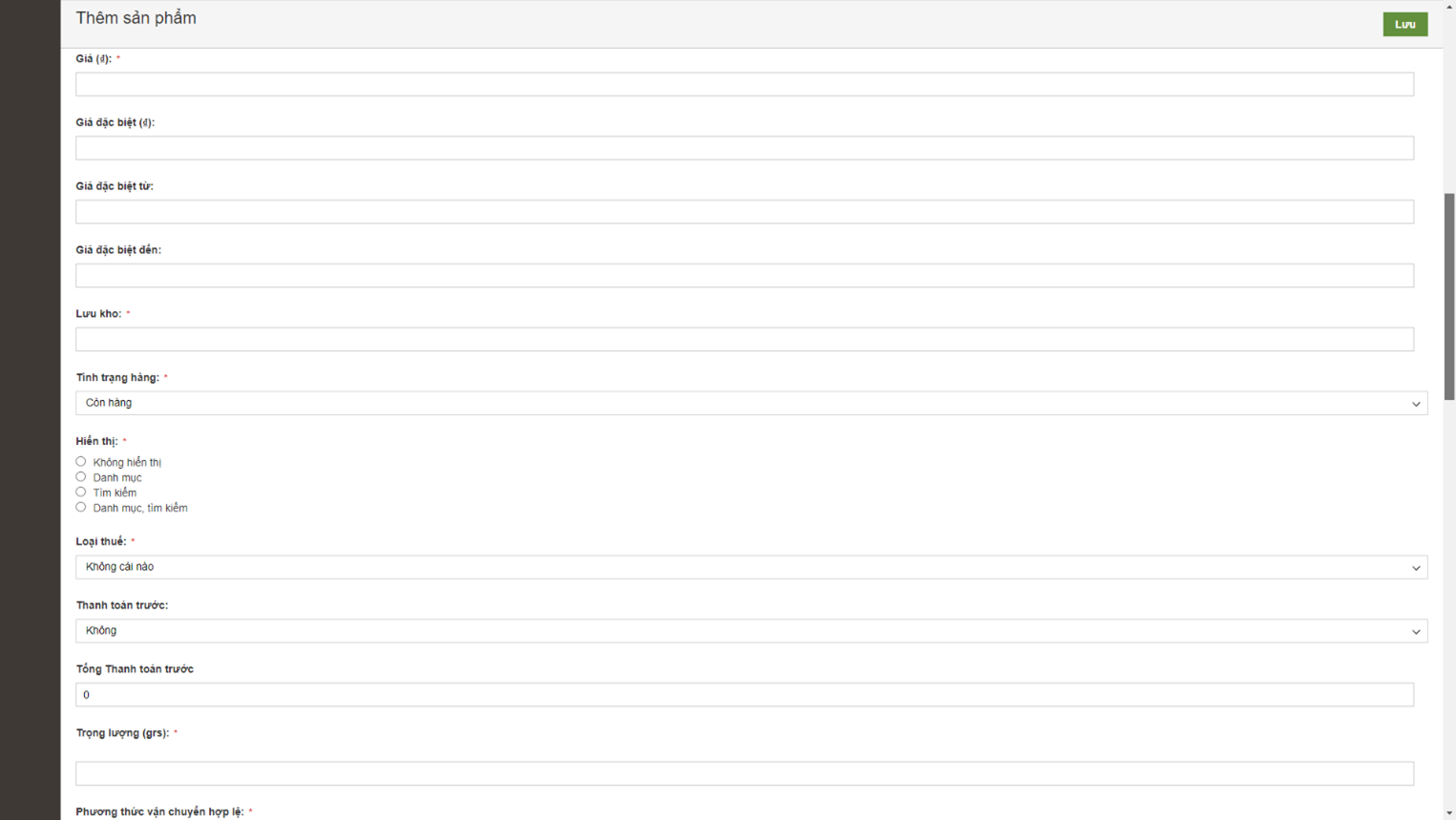Image resolution: width=1456 pixels, height=820 pixels.
Task: Click the scrollbar up arrow
Action: pos(1449,7)
